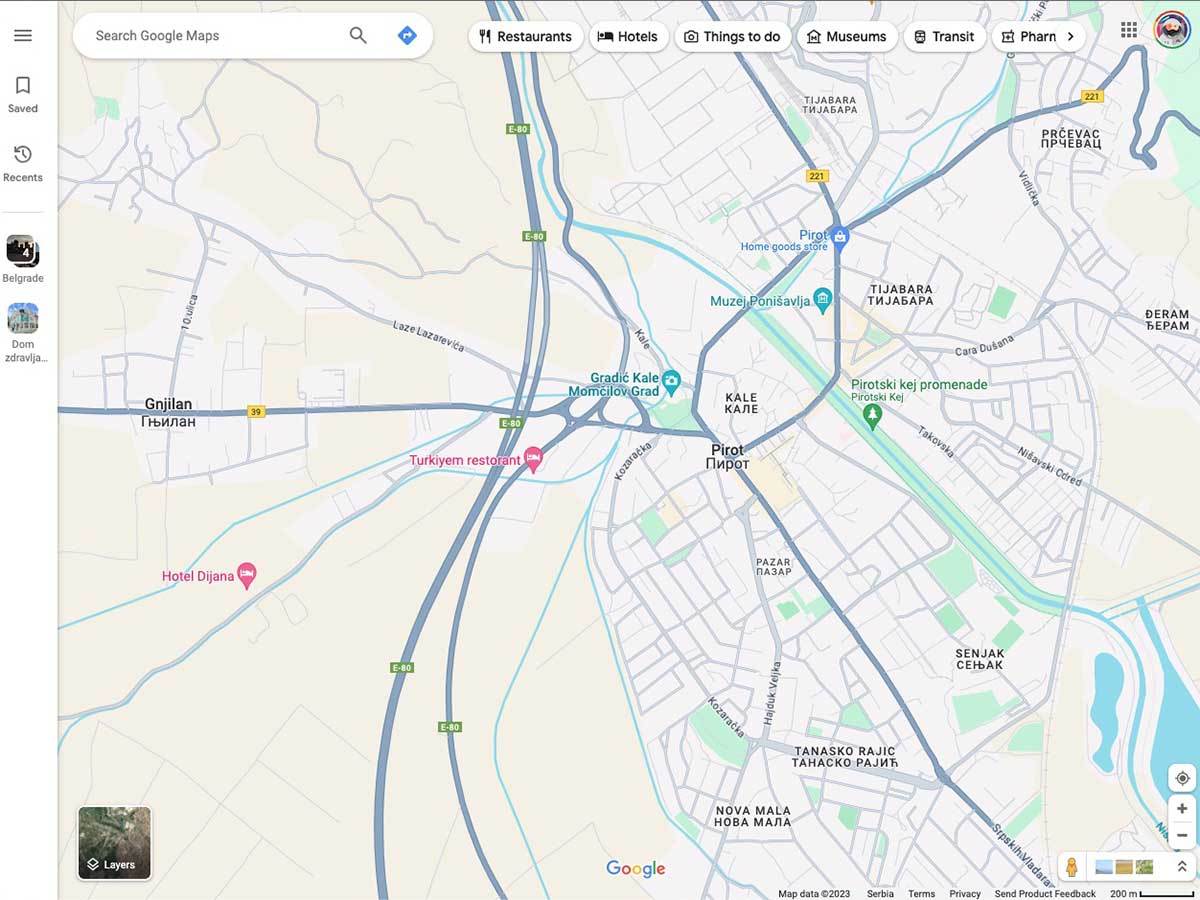Zoom in using the plus control
The width and height of the screenshot is (1200, 900).
(x=1181, y=808)
